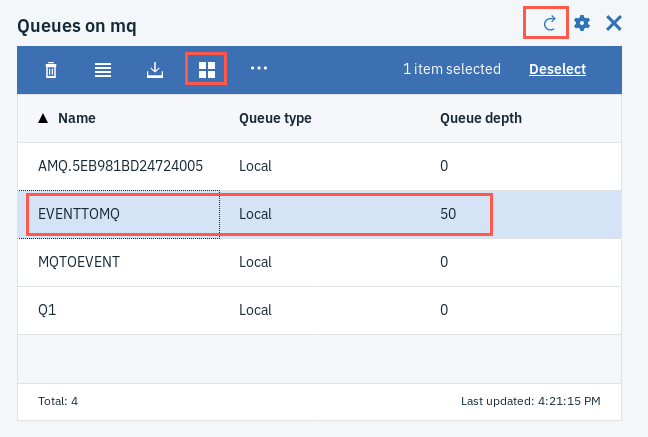
Task: Delete the selected queue with trash icon
Action: coord(51,69)
